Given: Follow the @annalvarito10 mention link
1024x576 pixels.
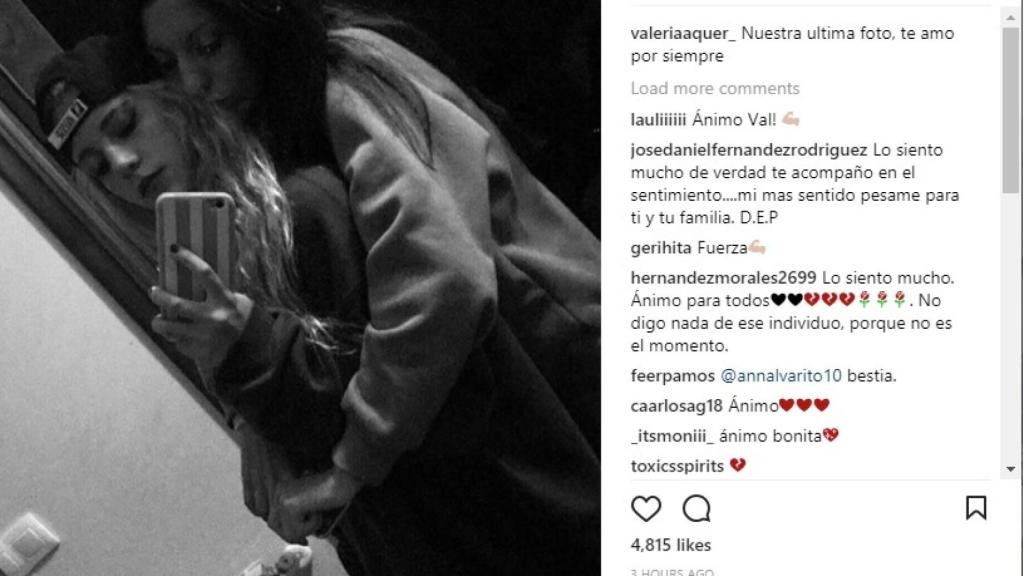Looking at the screenshot, I should [x=781, y=376].
